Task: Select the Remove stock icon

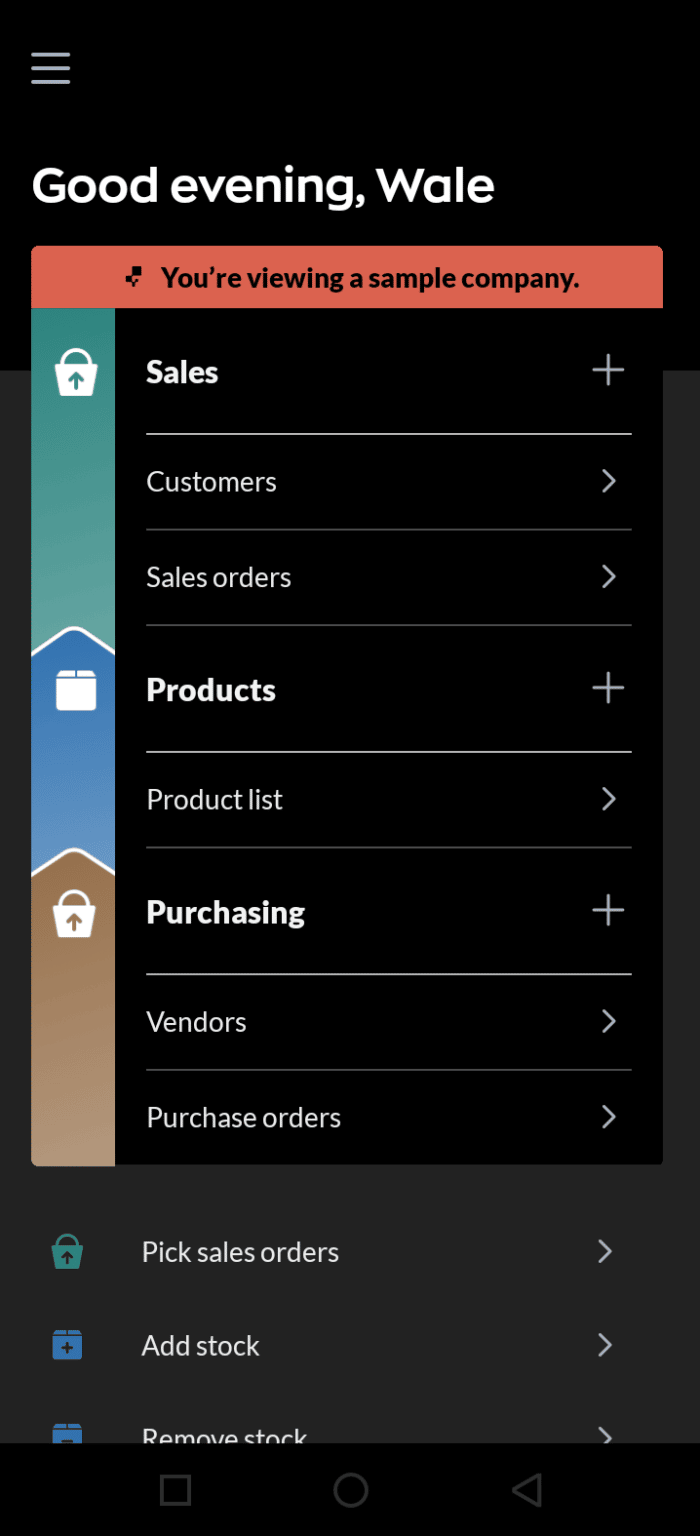Action: click(66, 1432)
